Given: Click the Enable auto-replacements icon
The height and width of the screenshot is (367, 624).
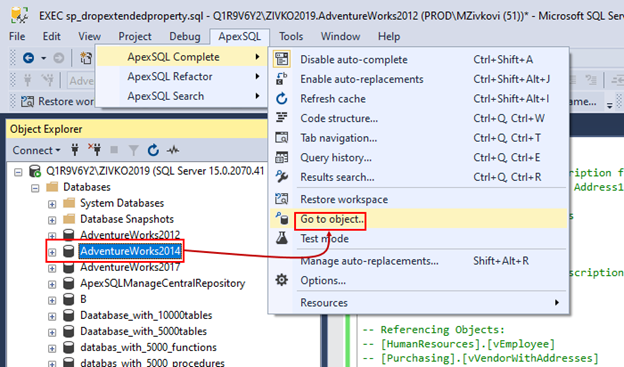Looking at the screenshot, I should tap(282, 79).
